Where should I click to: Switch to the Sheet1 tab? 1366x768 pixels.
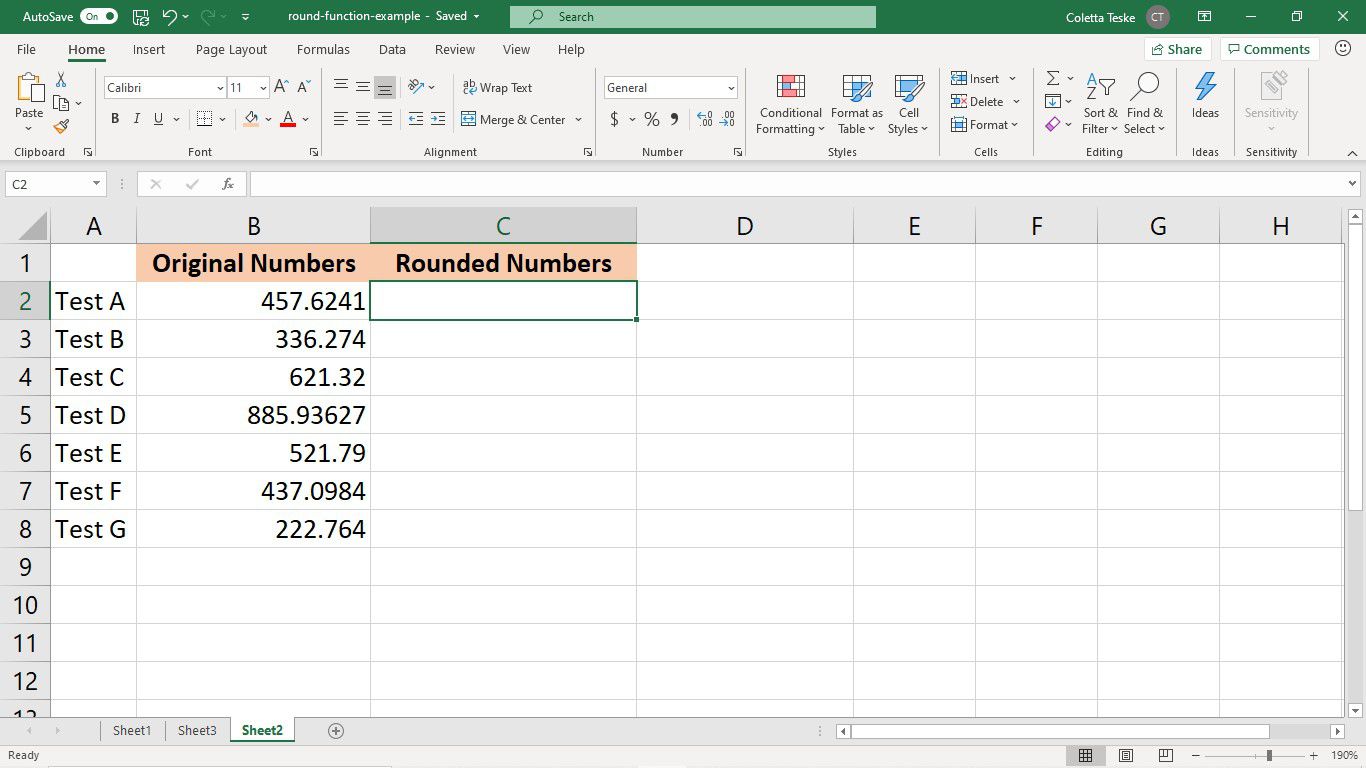pos(132,731)
